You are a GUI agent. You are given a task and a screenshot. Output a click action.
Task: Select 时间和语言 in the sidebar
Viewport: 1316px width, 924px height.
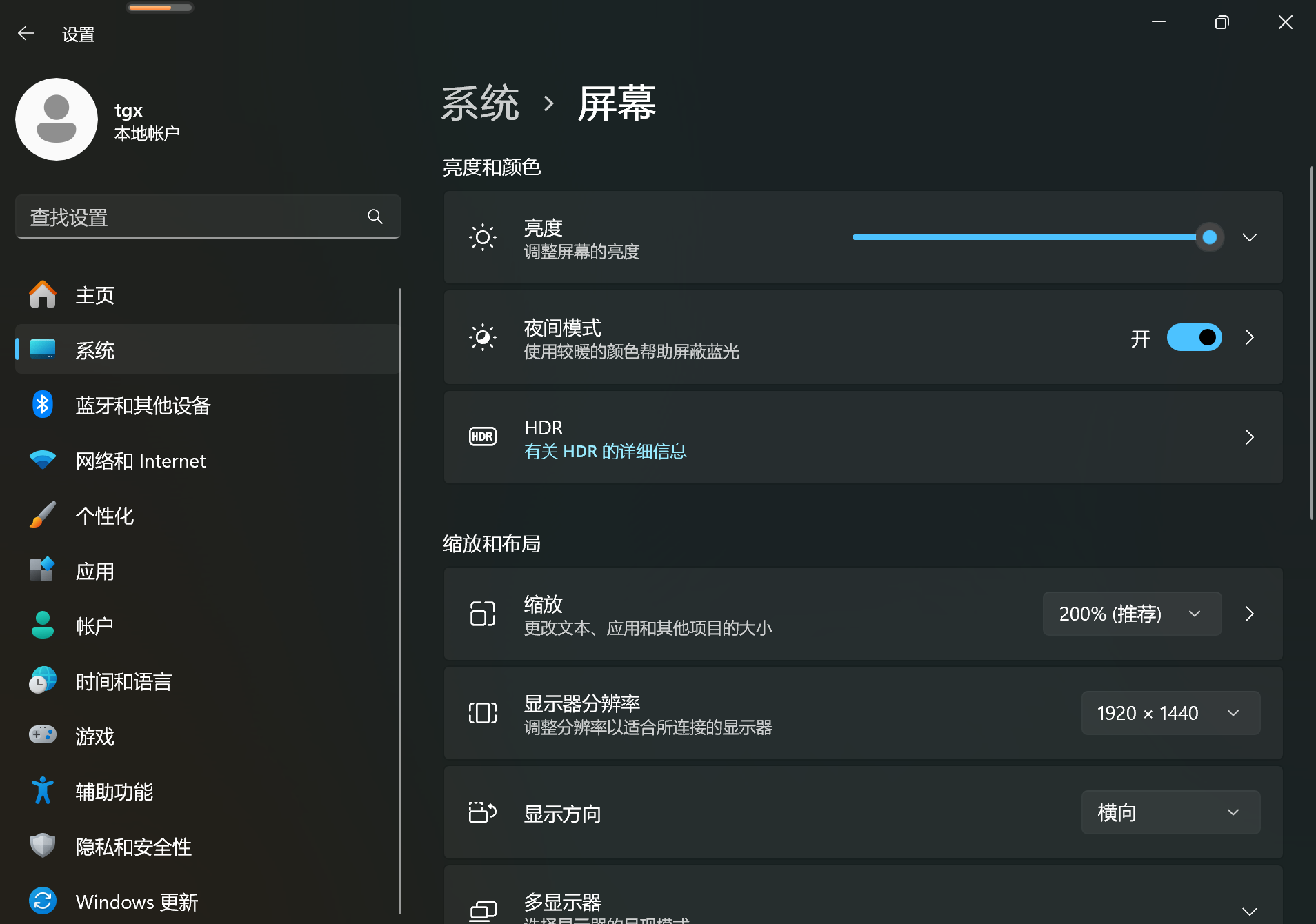207,681
